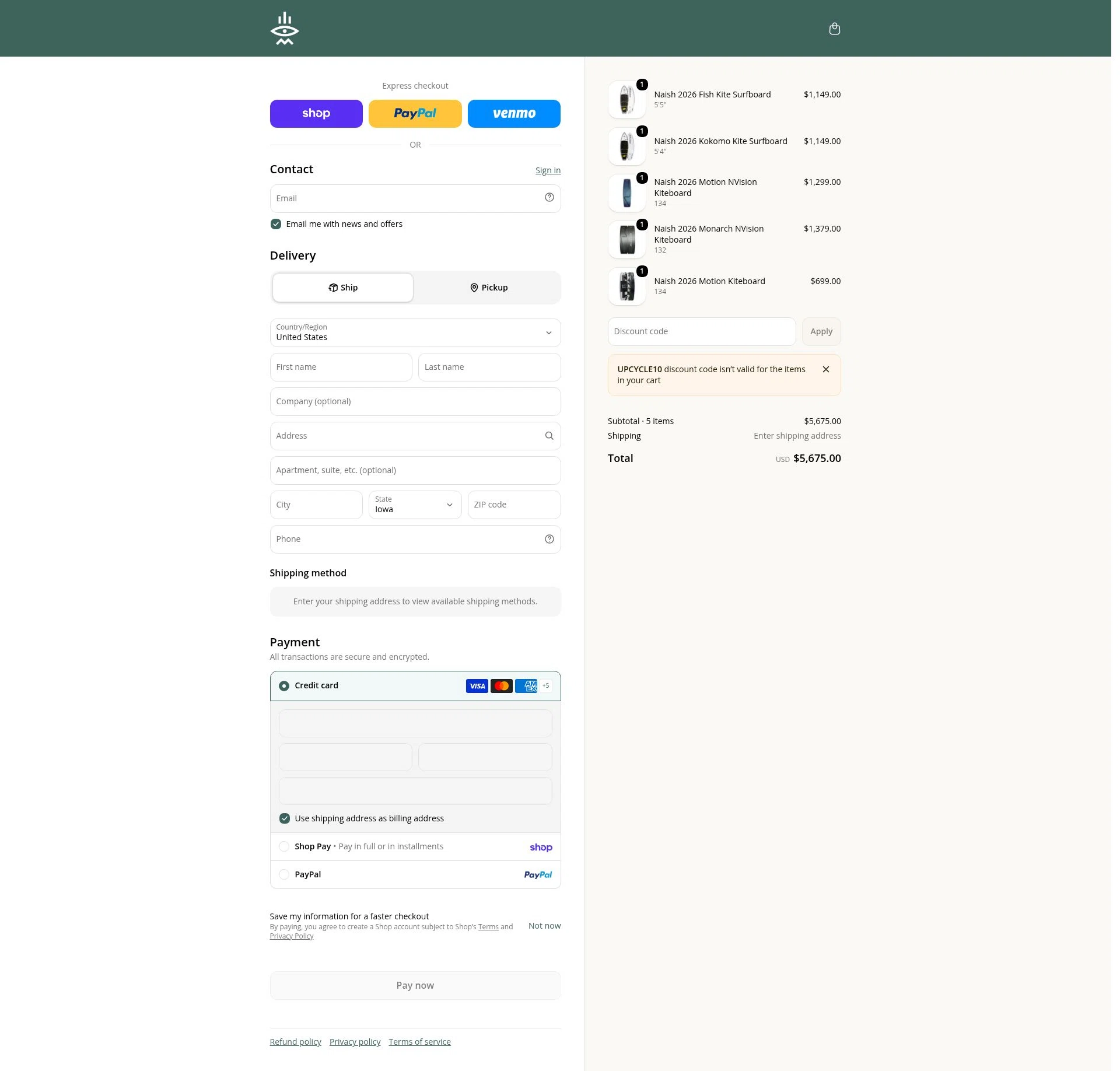Select the Credit card payment option
Viewport: 1120px width, 1071px height.
[x=284, y=686]
